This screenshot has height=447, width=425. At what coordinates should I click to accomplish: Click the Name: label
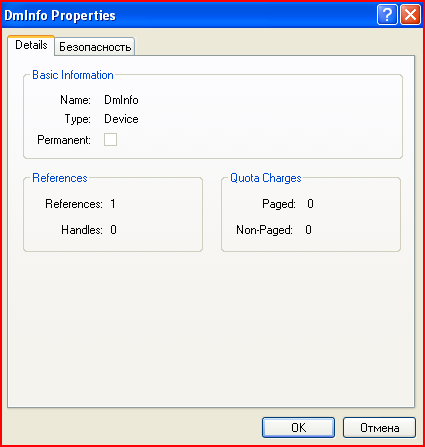[x=75, y=100]
